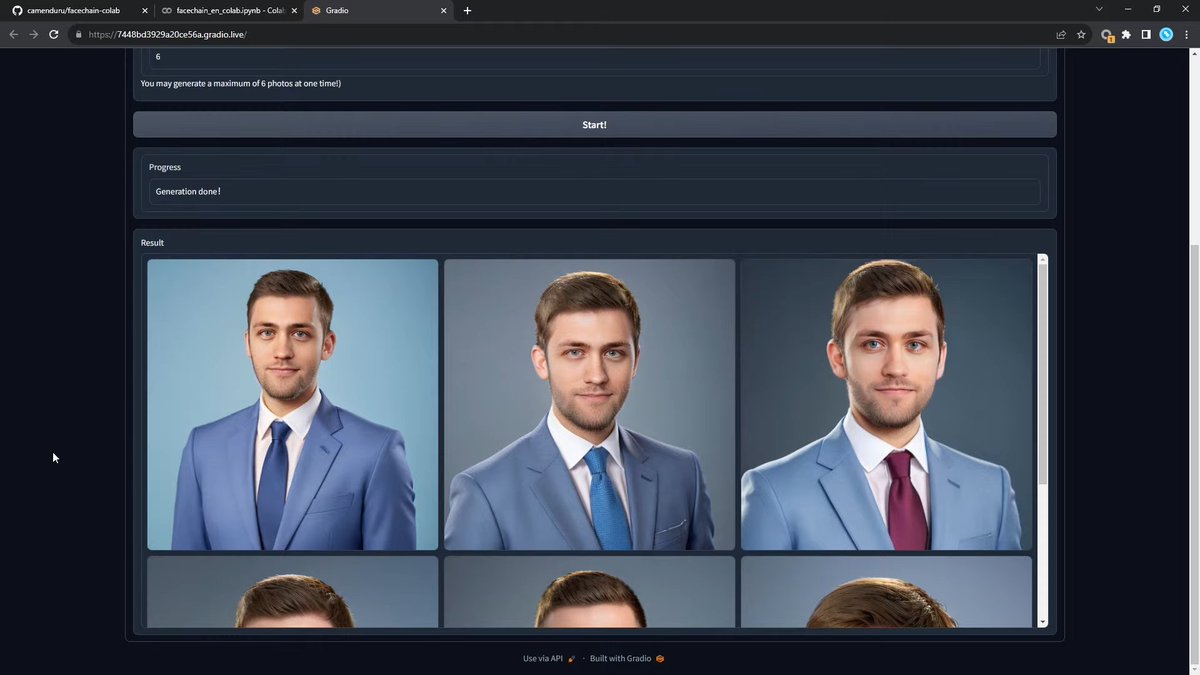The height and width of the screenshot is (675, 1200).
Task: Open second-row left result thumbnail
Action: (x=292, y=592)
